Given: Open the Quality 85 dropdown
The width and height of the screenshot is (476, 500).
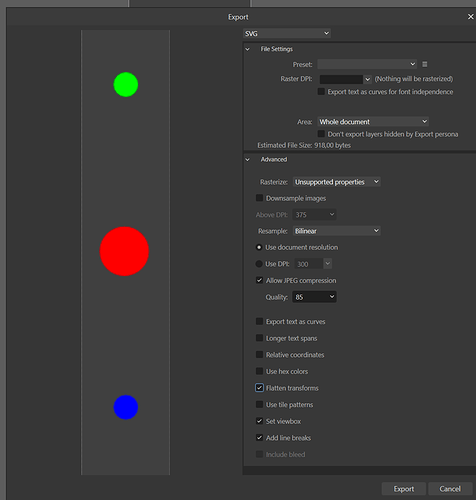Looking at the screenshot, I should pos(314,297).
